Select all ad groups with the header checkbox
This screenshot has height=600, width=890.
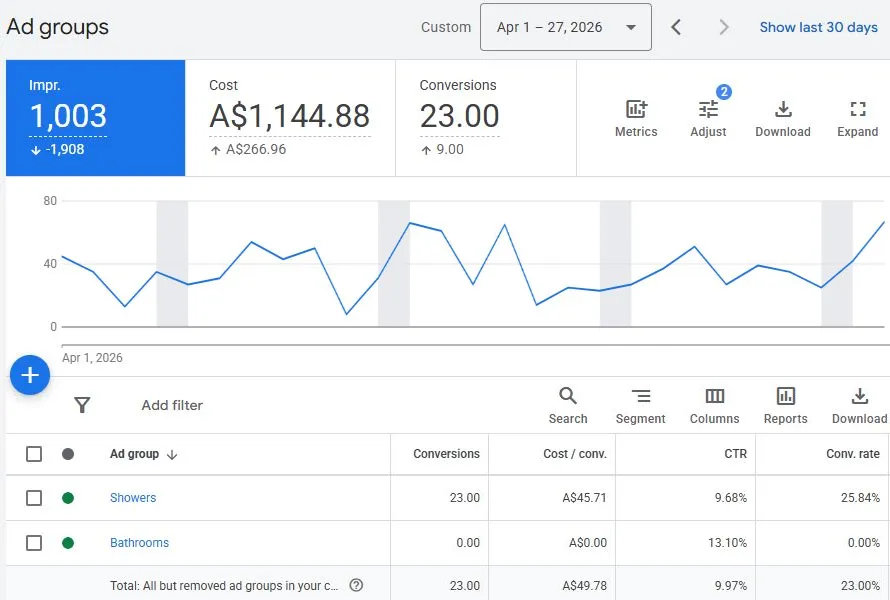[x=33, y=453]
